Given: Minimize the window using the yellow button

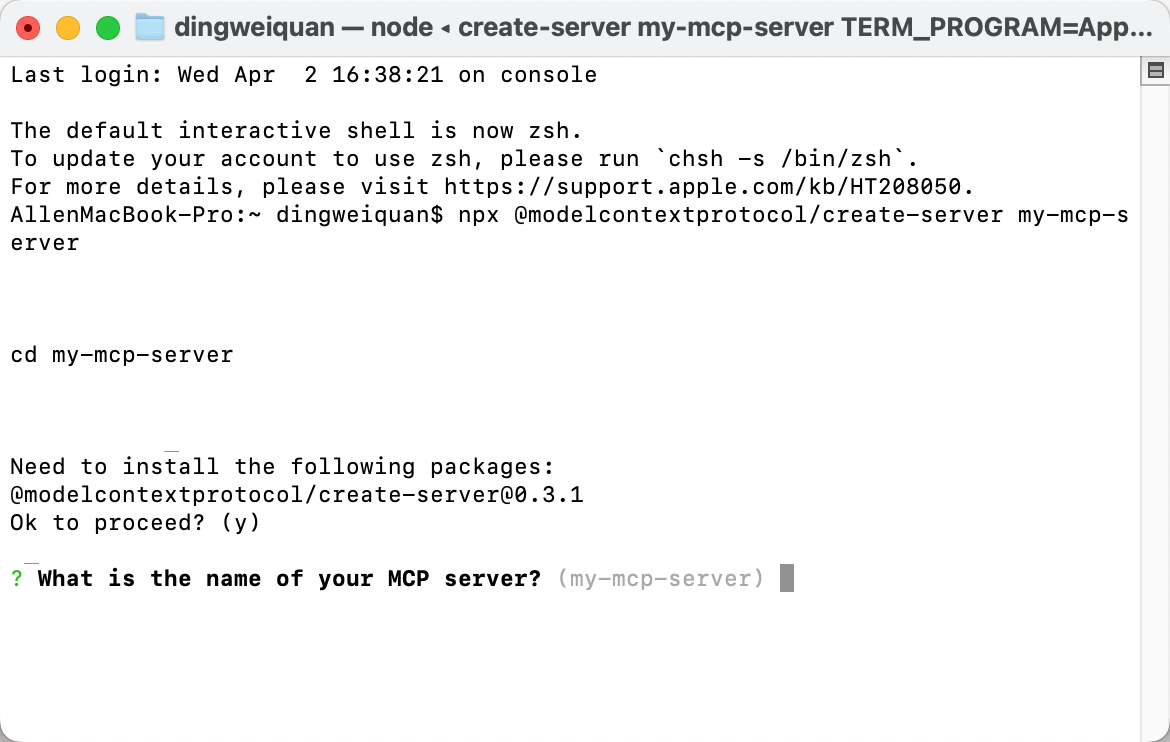Looking at the screenshot, I should coord(68,28).
